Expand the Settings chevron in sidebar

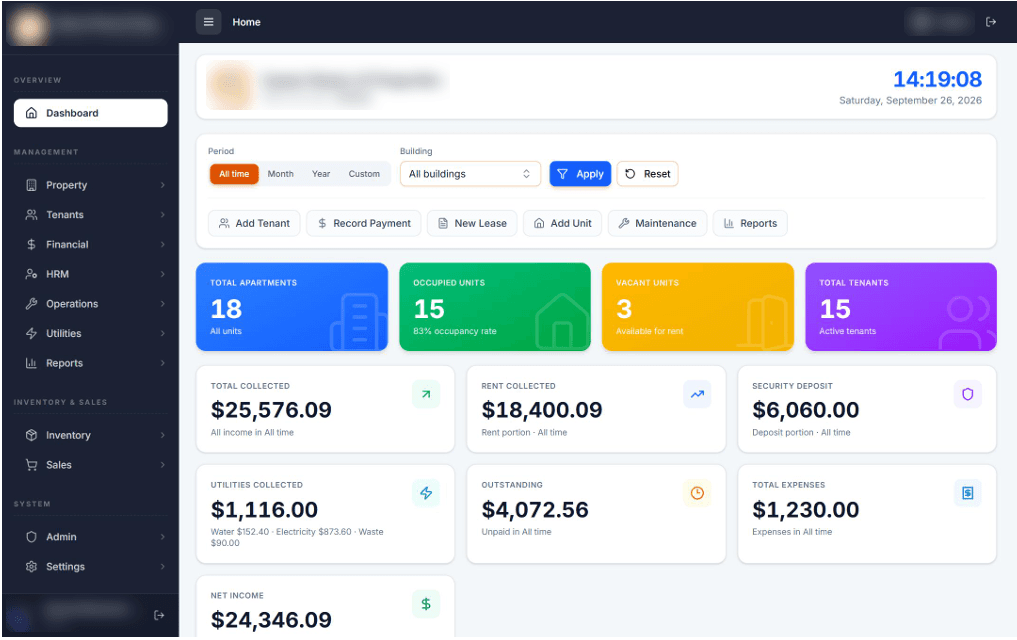162,567
